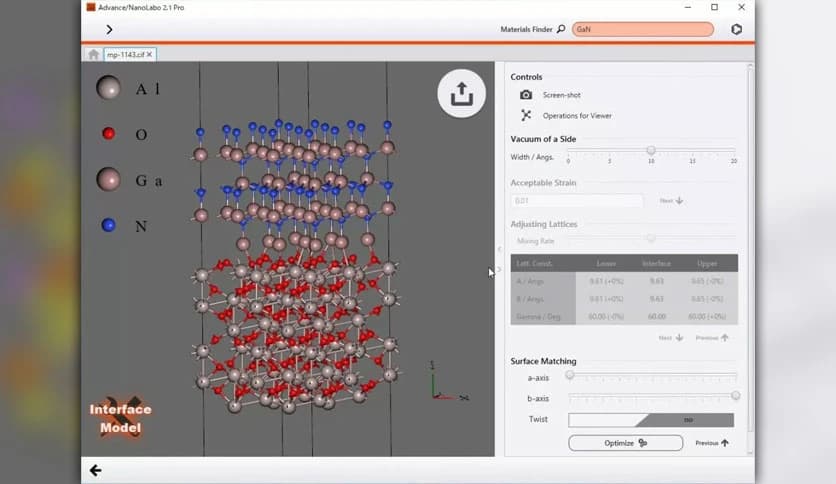Click the export upload circle button
Screen dimensions: 836x484
(x=461, y=94)
